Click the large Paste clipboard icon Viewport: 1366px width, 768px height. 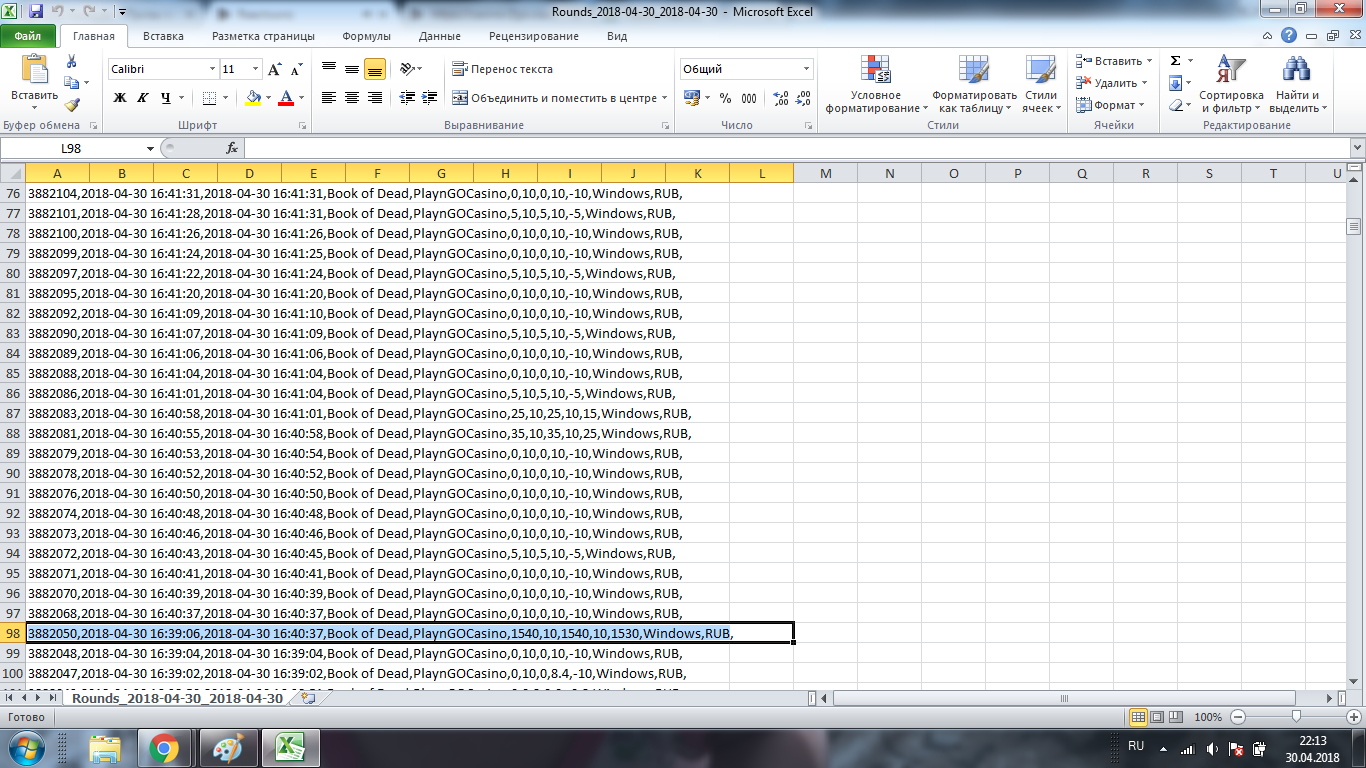pyautogui.click(x=35, y=70)
